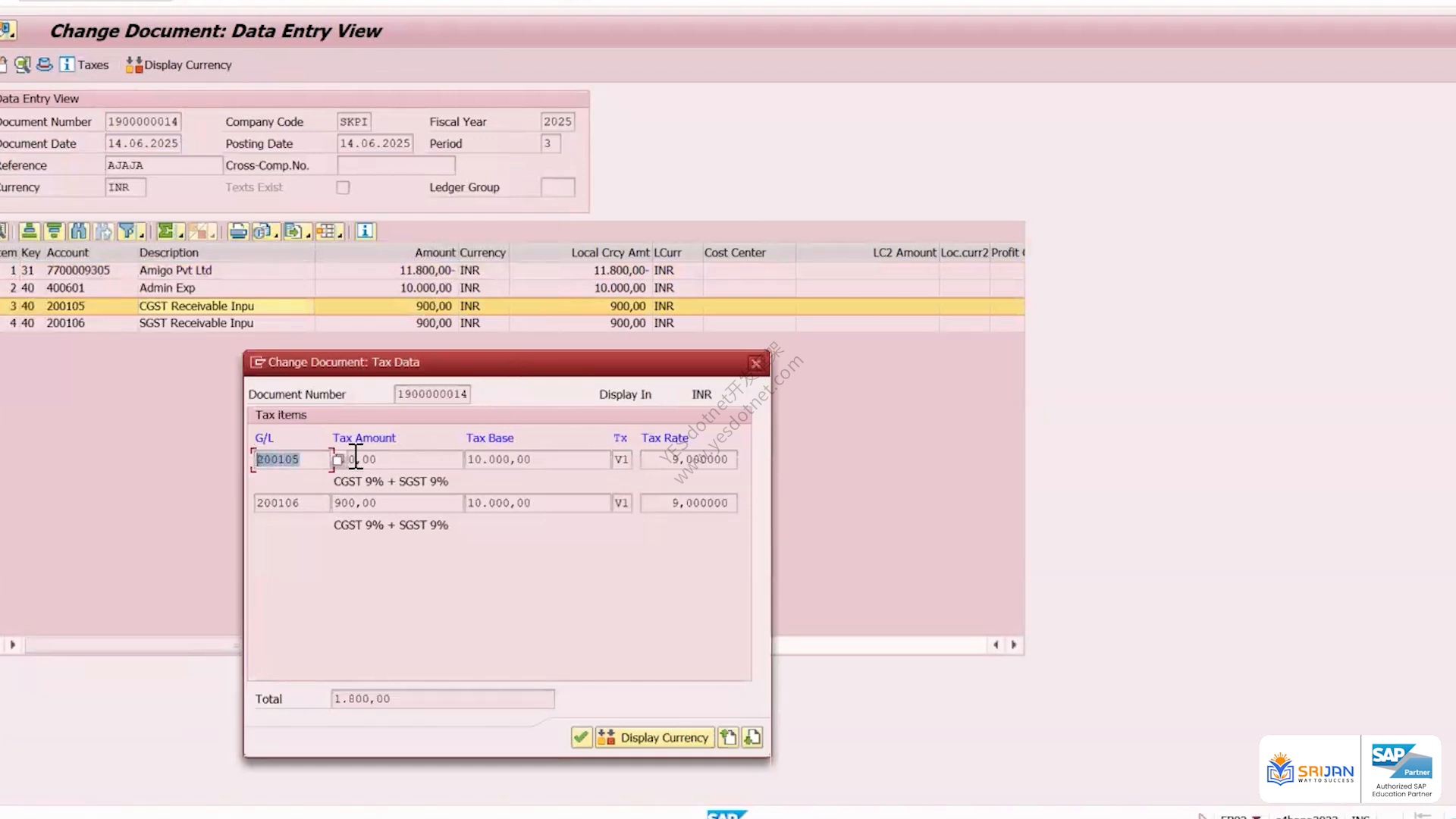Click the Posting Date field
The height and width of the screenshot is (819, 1456).
[x=375, y=143]
